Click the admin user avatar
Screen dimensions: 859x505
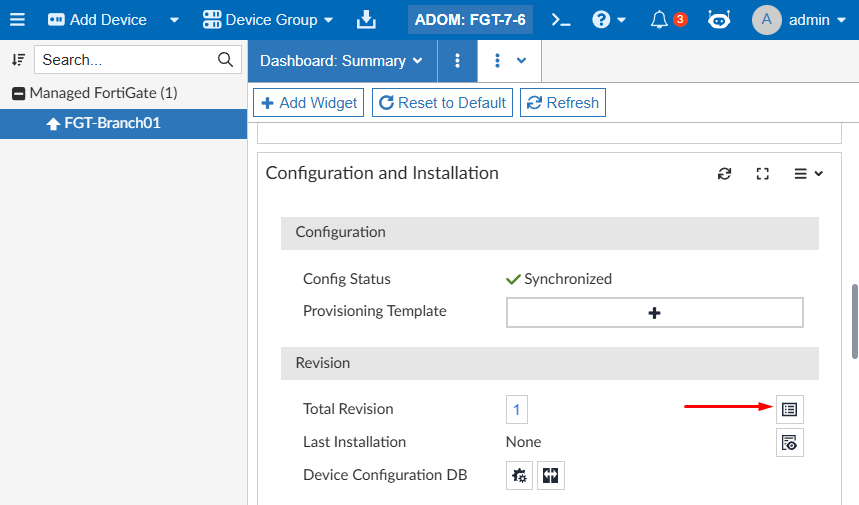(766, 20)
